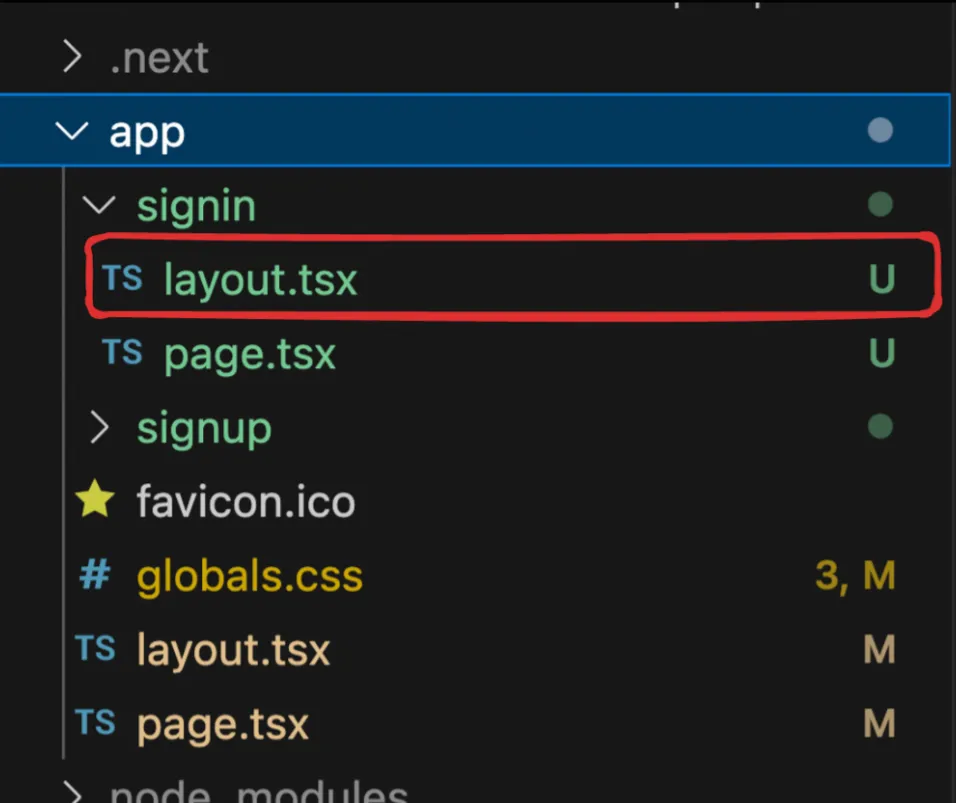The height and width of the screenshot is (803, 956).
Task: Click TS icon of modified root layout.tsx
Action: pyautogui.click(x=96, y=649)
